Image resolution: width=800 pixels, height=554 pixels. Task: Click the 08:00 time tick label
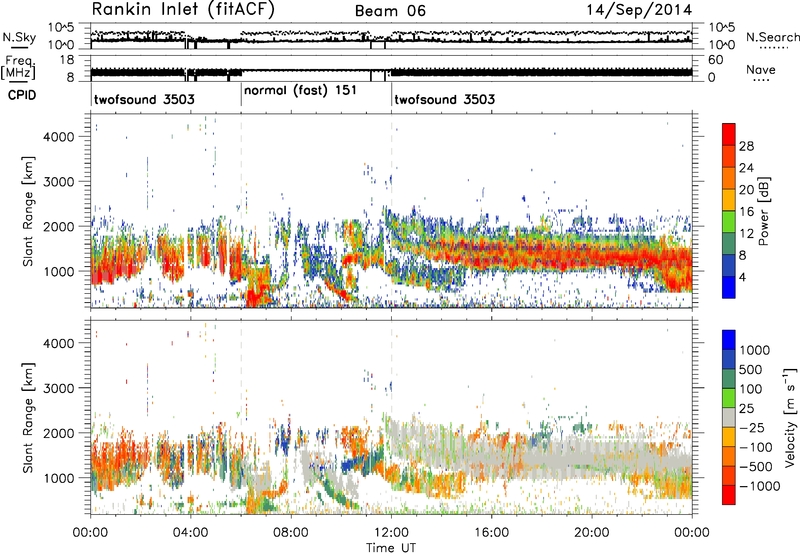(x=291, y=532)
